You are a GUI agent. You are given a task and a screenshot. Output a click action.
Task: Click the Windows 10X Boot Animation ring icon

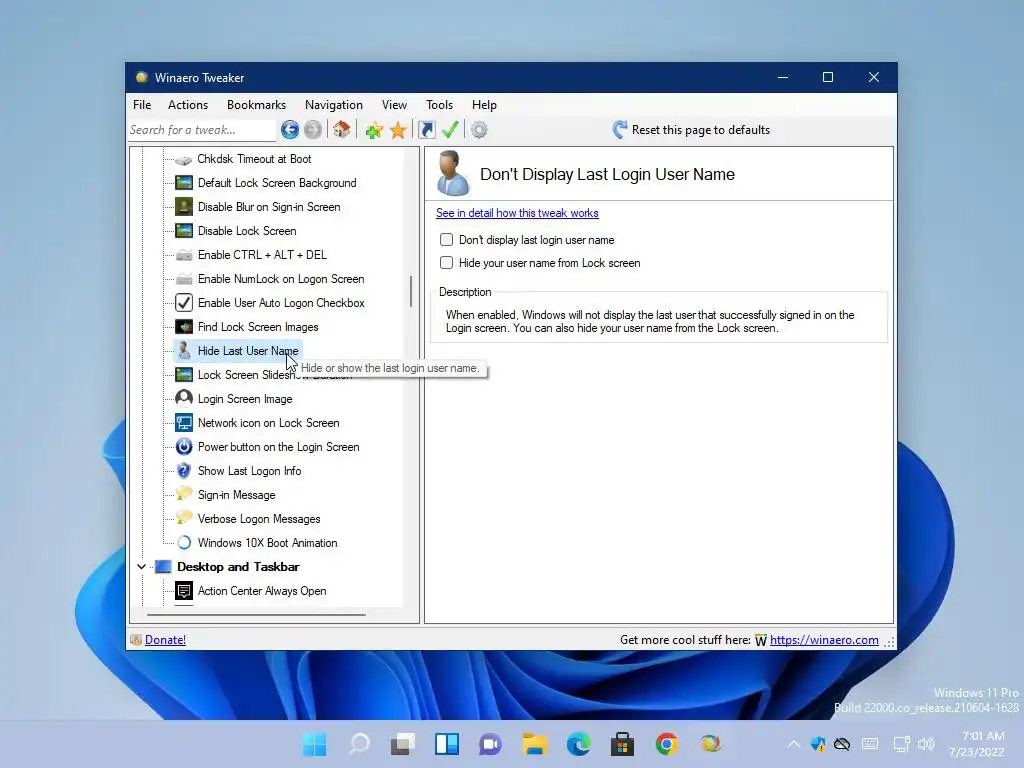tap(184, 543)
